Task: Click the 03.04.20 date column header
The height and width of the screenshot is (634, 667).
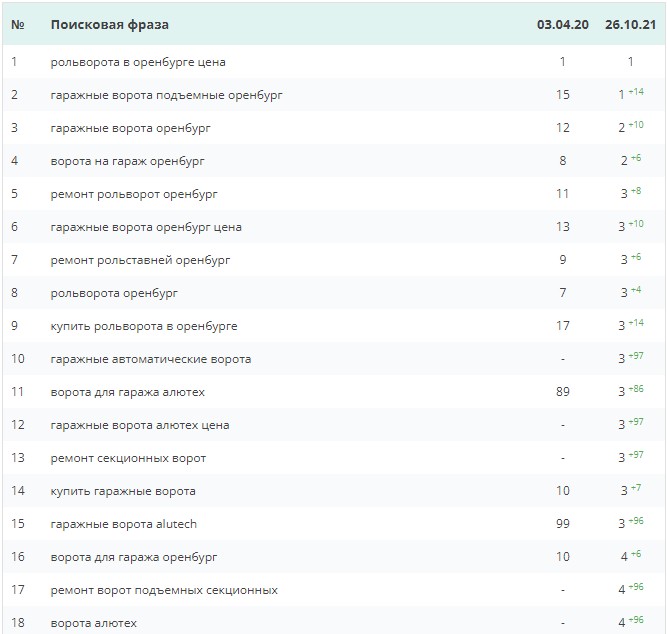Action: click(562, 24)
